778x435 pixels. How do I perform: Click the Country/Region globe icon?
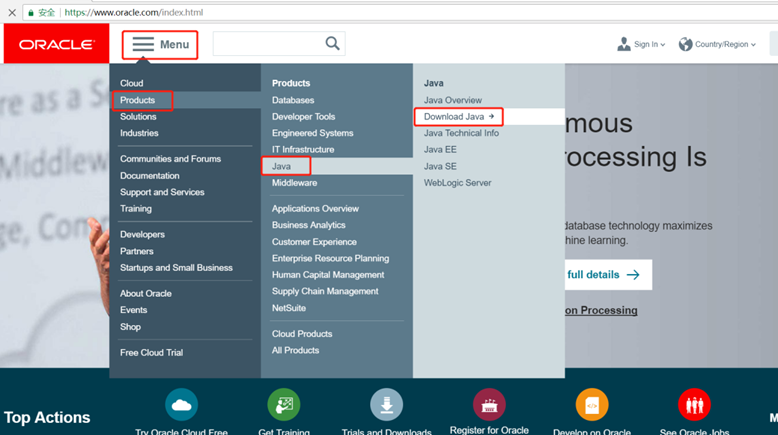(685, 44)
